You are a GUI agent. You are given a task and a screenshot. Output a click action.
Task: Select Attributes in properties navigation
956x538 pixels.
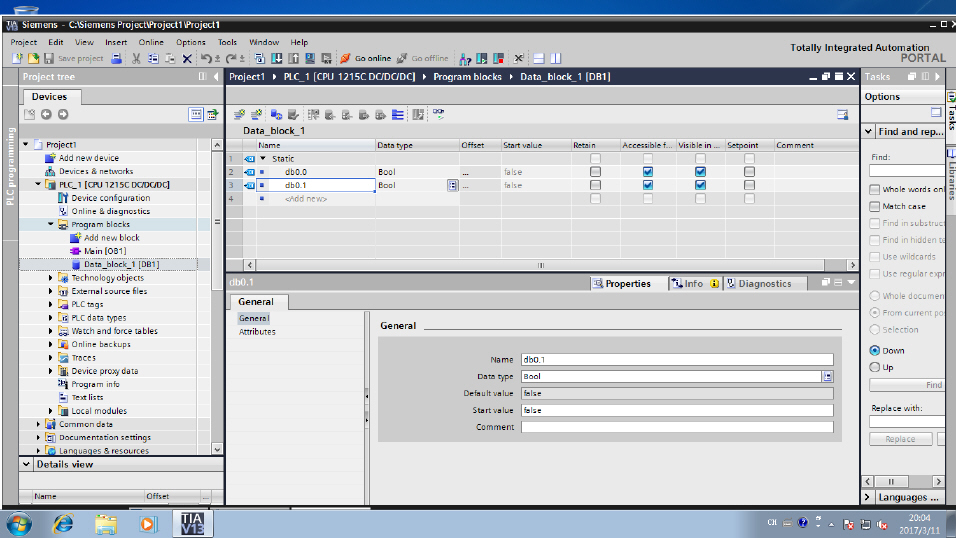pyautogui.click(x=257, y=332)
